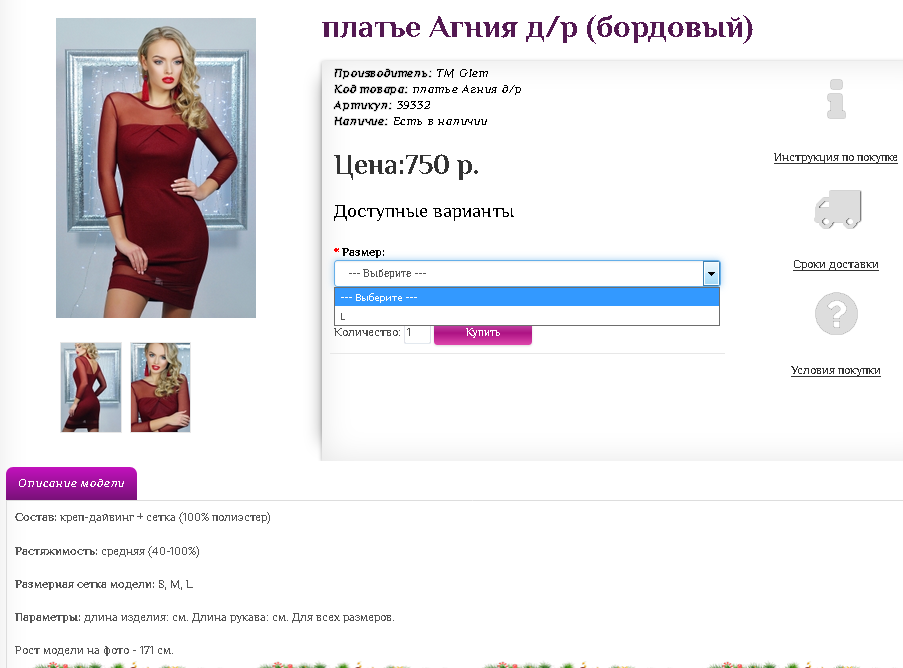This screenshot has height=668, width=903.
Task: Click the Количество quantity input field
Action: pyautogui.click(x=417, y=335)
